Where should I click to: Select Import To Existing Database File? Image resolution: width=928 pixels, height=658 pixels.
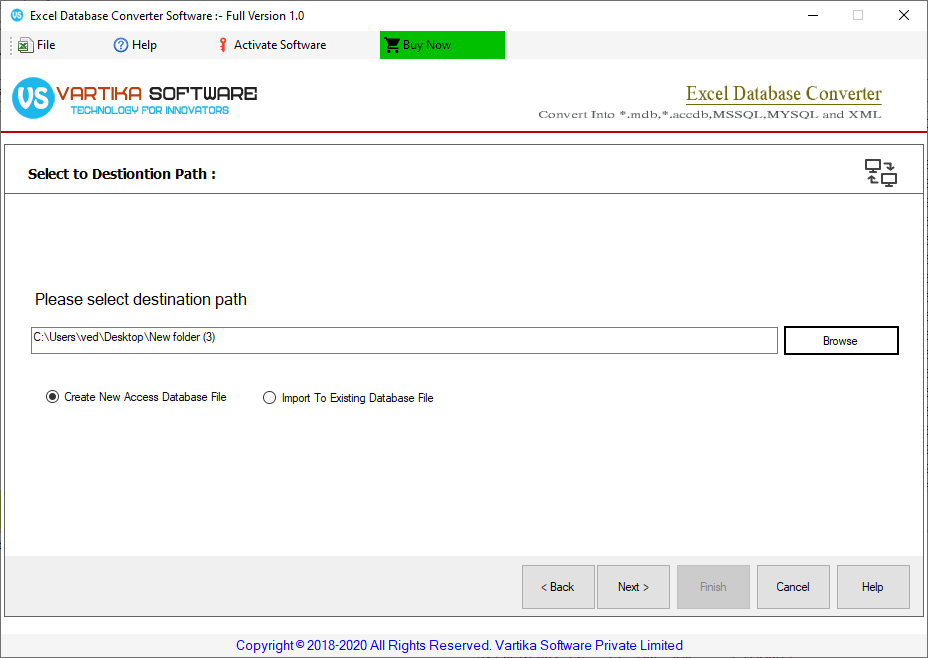point(348,398)
